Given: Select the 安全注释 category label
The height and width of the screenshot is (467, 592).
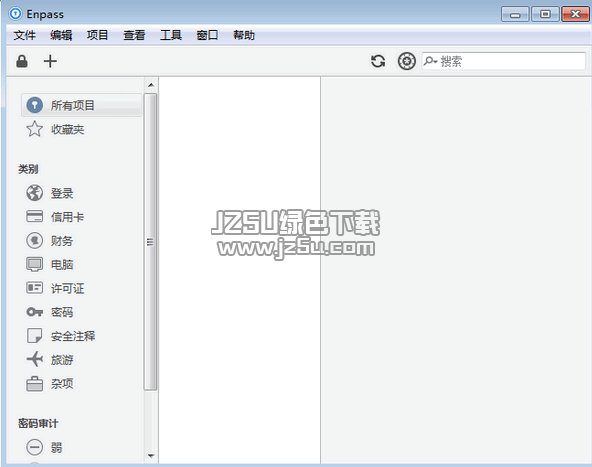Looking at the screenshot, I should tap(73, 336).
